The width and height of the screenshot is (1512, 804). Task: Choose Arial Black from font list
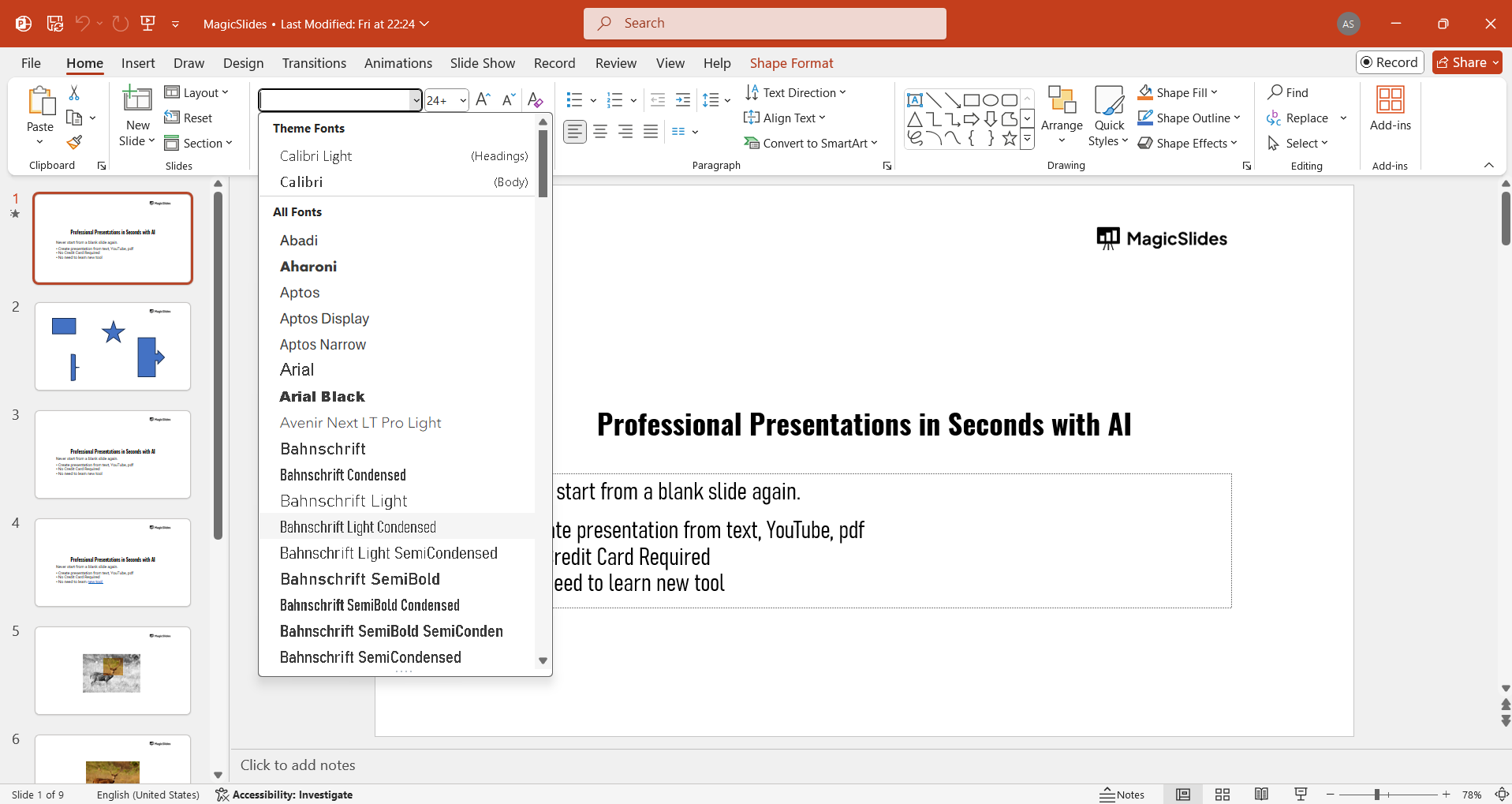(323, 397)
